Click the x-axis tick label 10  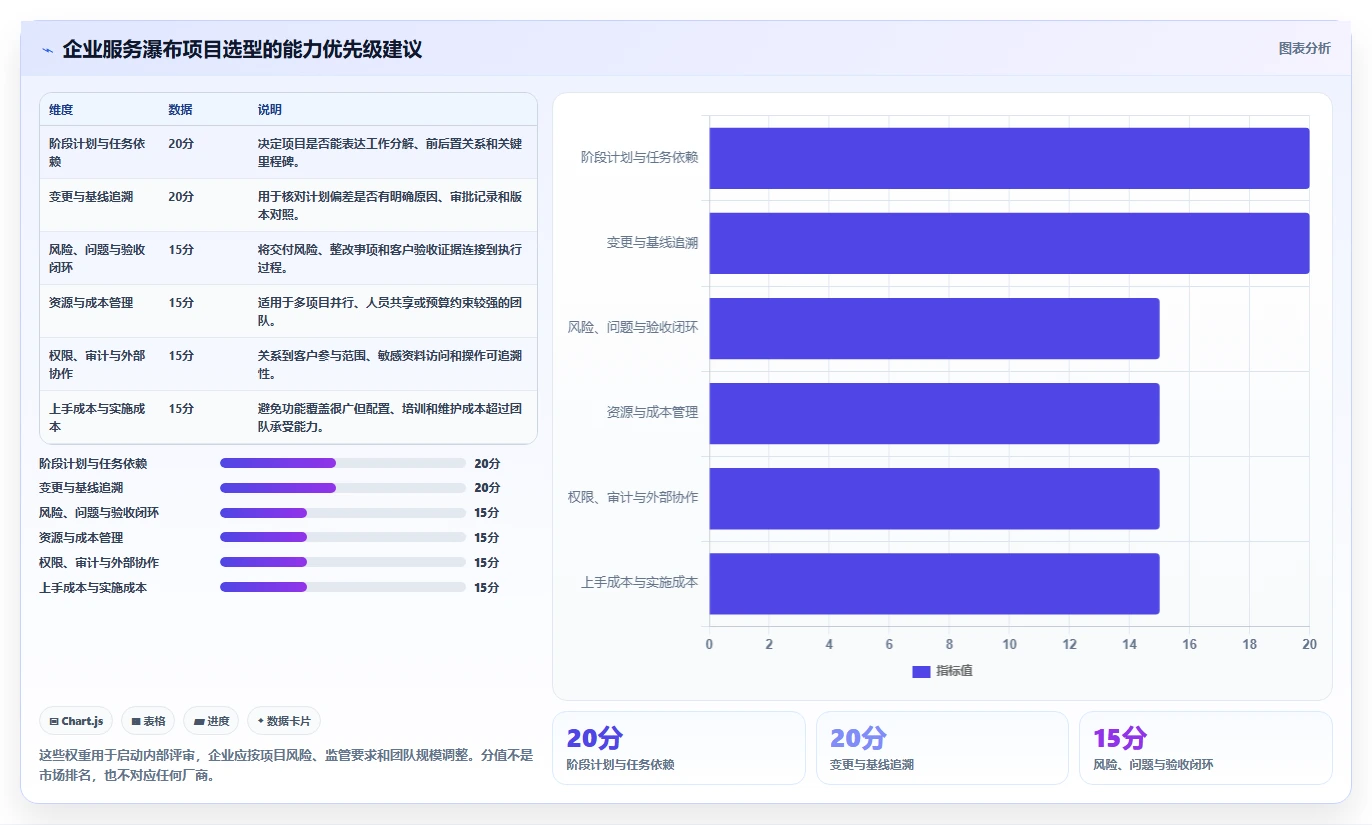click(1009, 644)
